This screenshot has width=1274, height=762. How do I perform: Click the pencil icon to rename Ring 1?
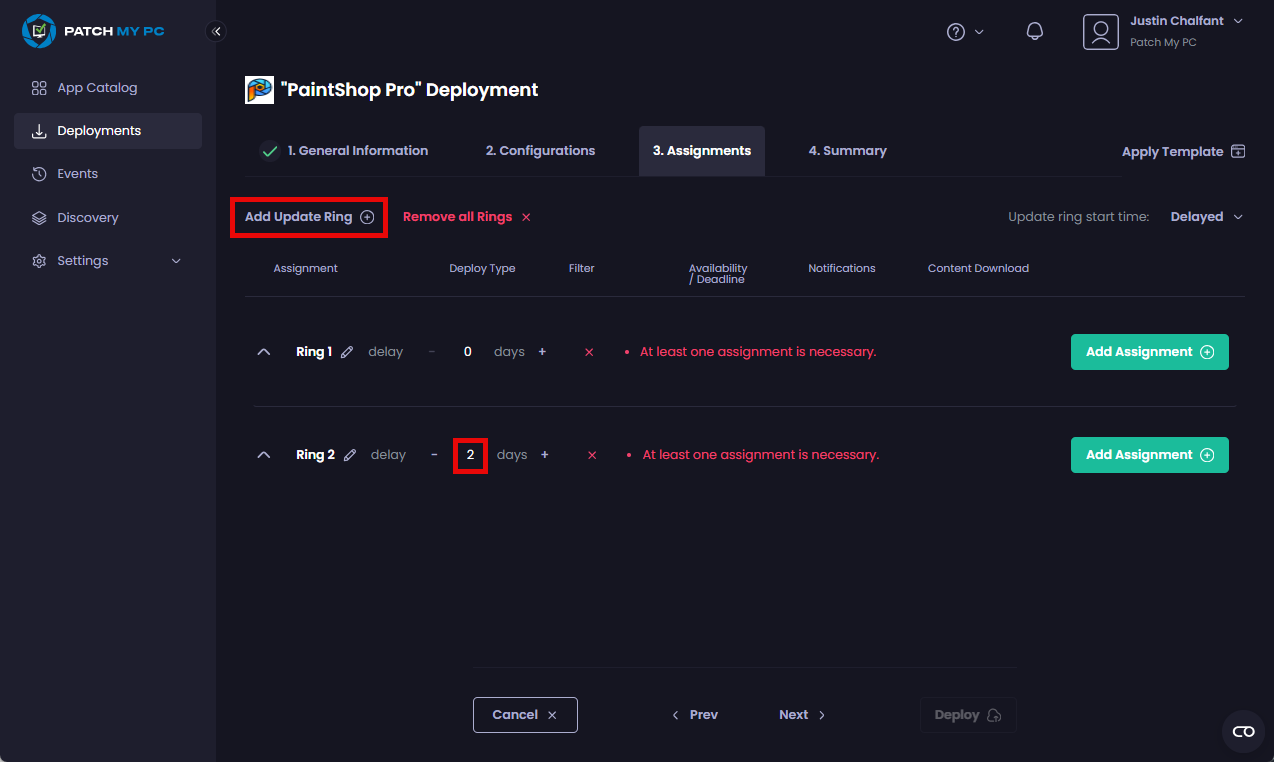(347, 352)
